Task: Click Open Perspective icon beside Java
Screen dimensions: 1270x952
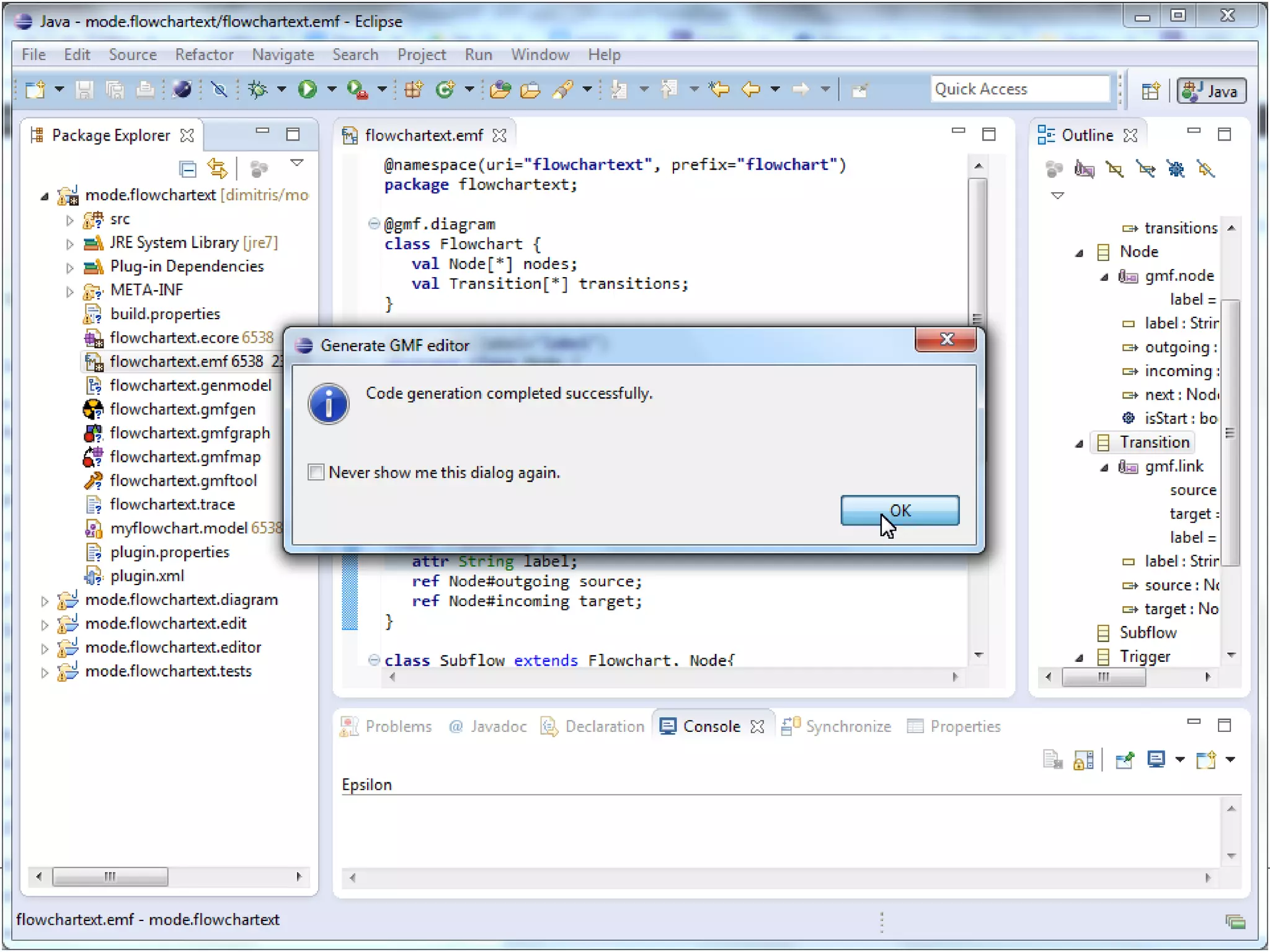Action: tap(1150, 91)
